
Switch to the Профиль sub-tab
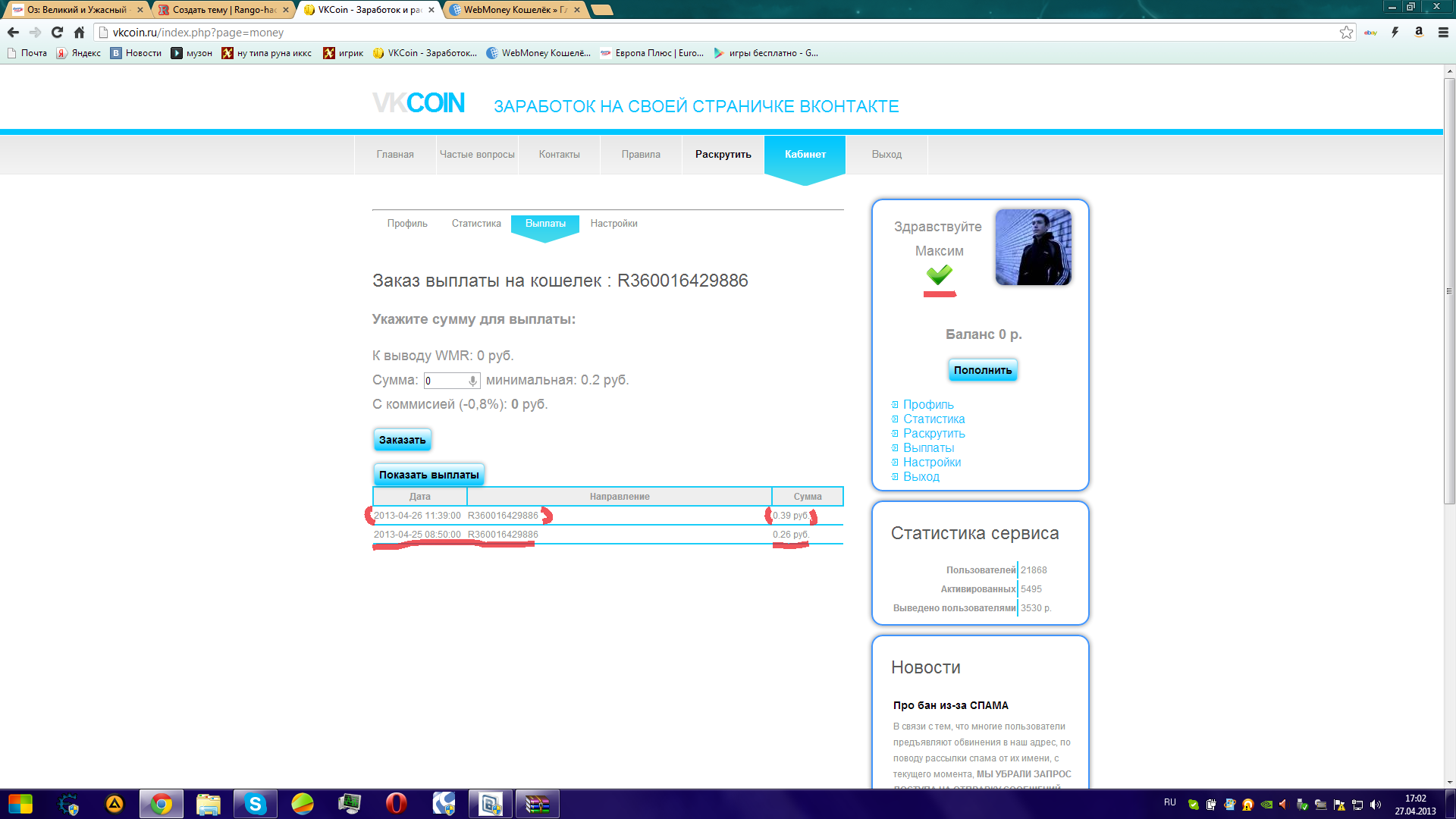407,224
